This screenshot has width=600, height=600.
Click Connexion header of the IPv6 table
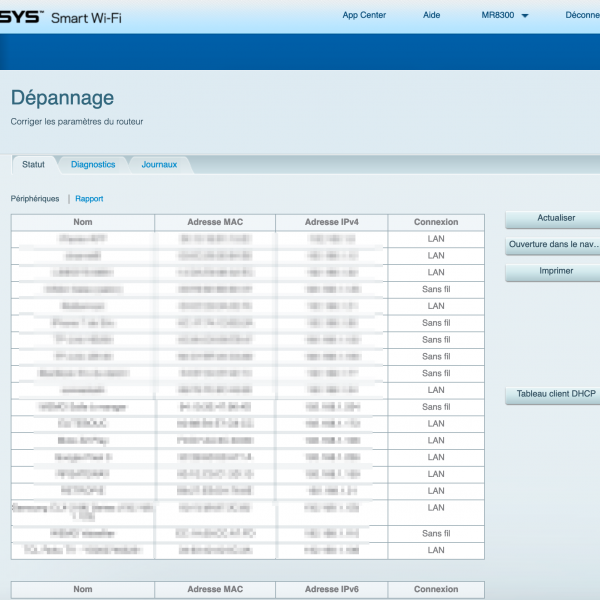(x=435, y=590)
